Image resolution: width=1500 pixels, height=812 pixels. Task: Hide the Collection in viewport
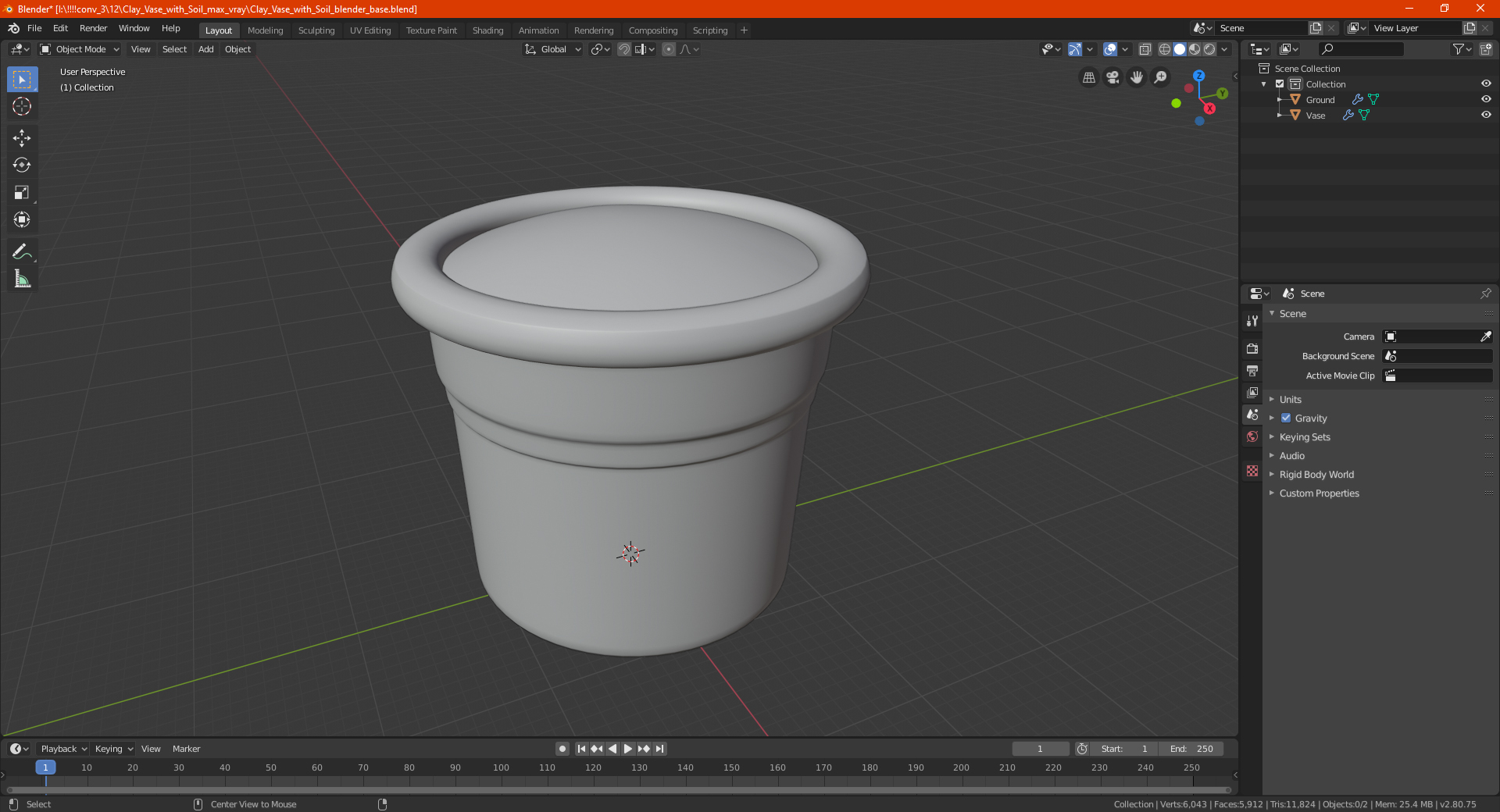pos(1486,84)
